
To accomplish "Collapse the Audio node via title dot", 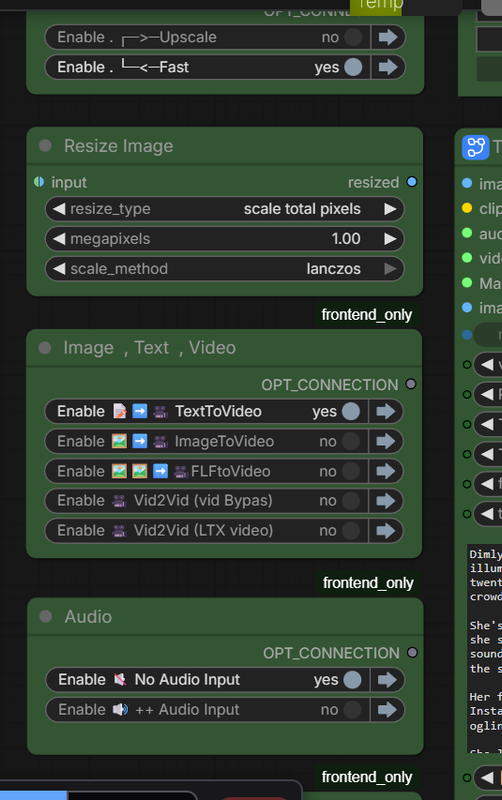I will coord(46,616).
